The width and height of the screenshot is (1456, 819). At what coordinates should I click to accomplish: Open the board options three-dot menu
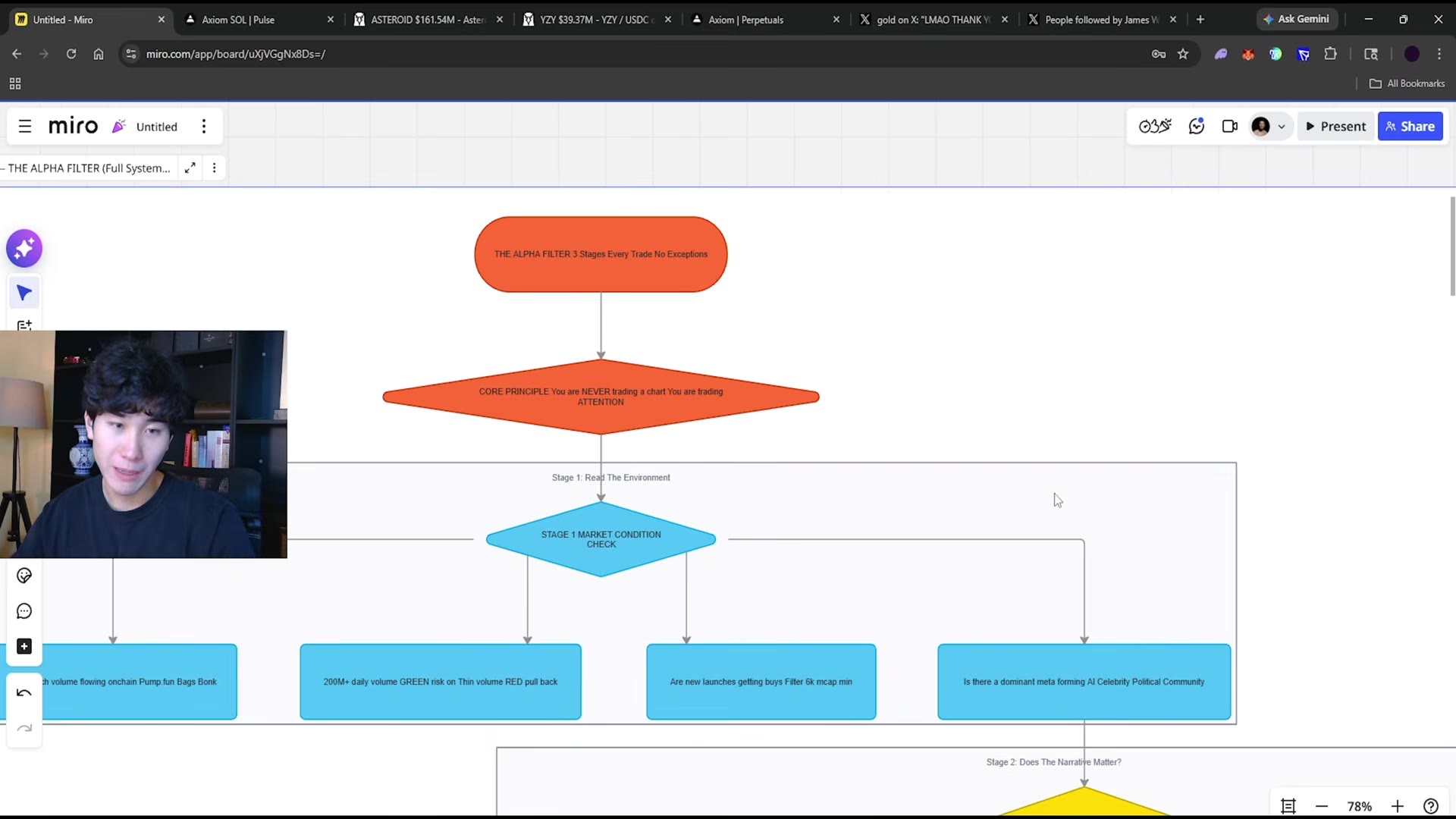[204, 127]
